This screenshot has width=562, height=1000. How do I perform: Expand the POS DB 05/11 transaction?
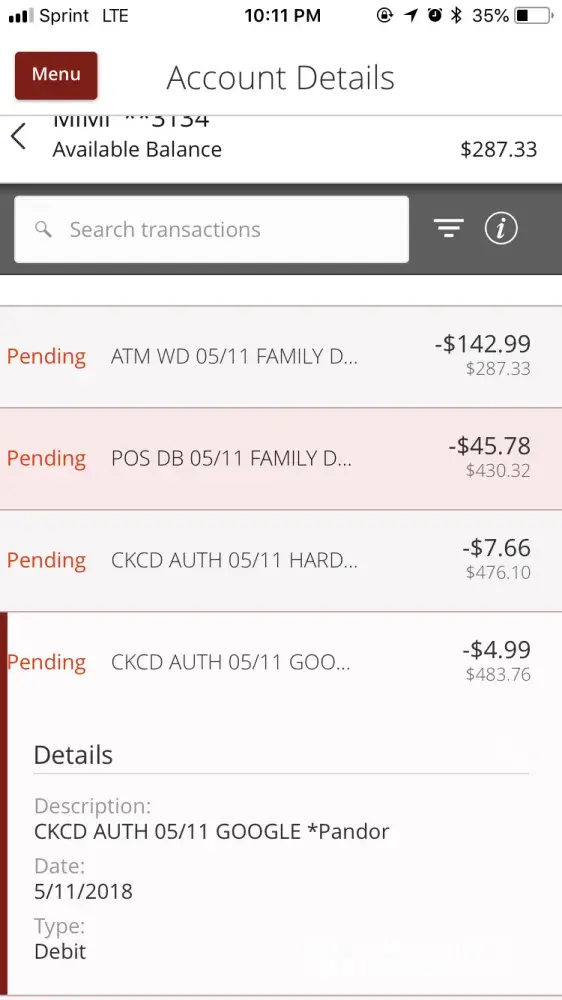(281, 459)
